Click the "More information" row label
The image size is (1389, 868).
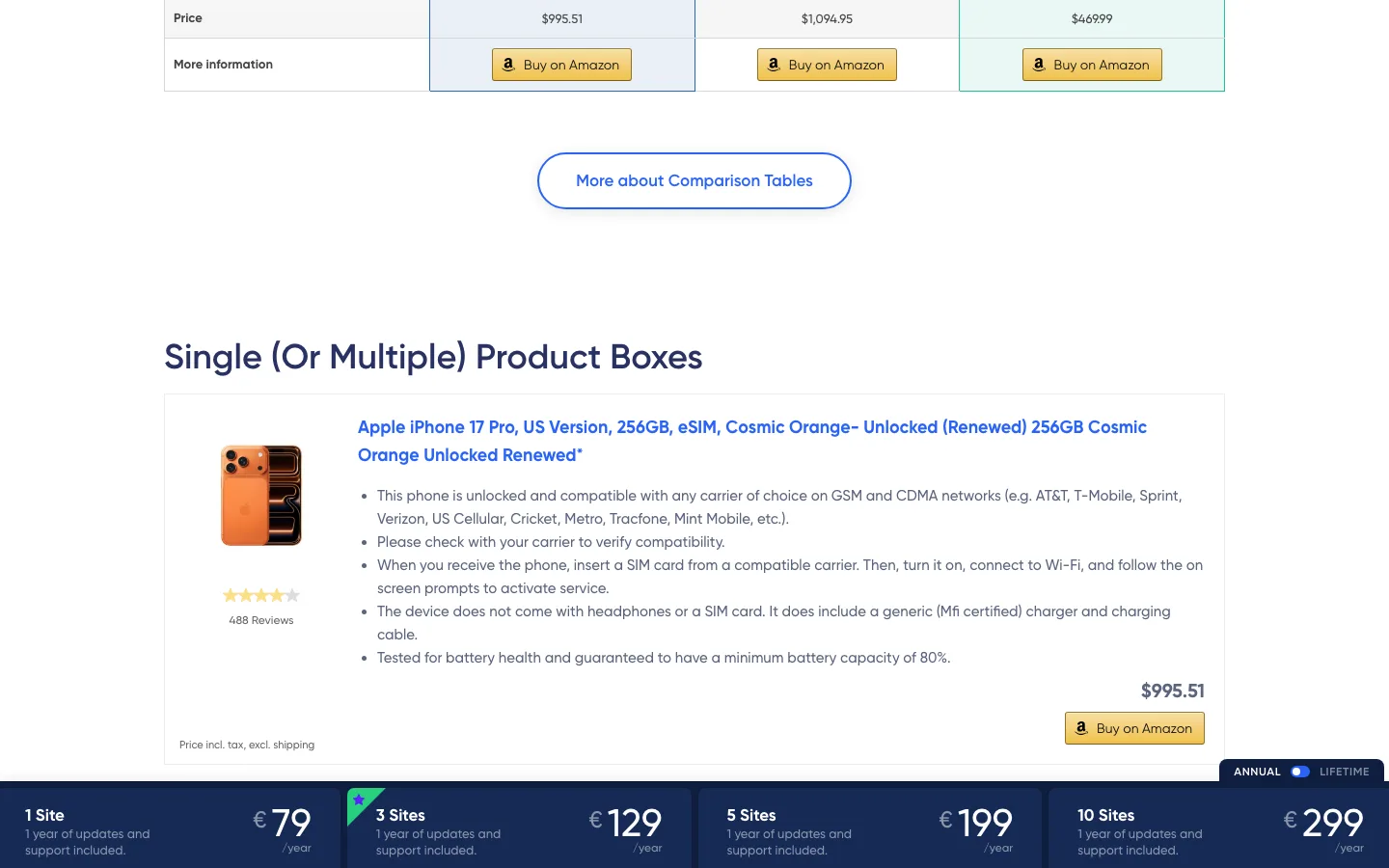[223, 65]
